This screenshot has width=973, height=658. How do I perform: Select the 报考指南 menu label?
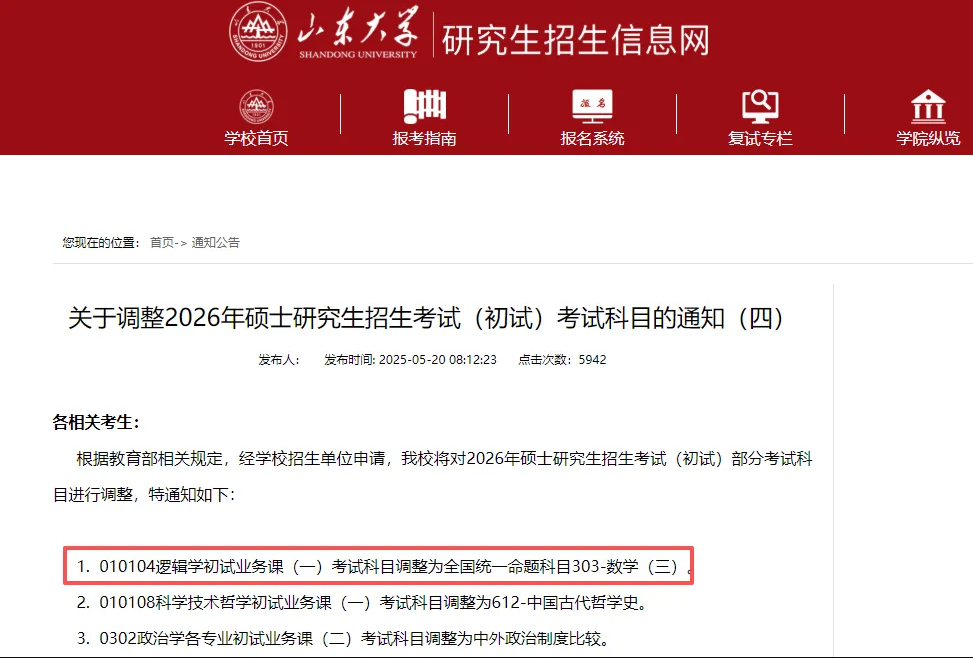[424, 138]
